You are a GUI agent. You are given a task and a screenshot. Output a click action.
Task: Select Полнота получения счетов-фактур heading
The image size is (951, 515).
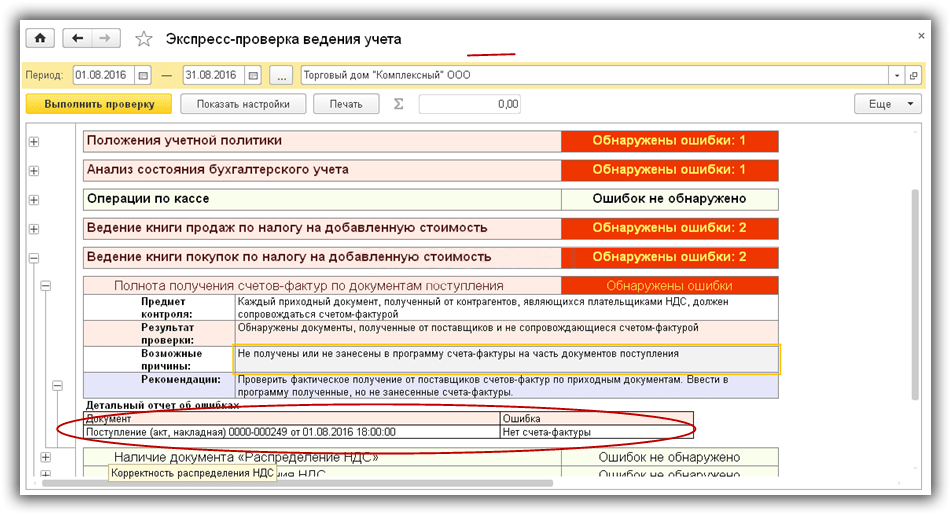[322, 286]
